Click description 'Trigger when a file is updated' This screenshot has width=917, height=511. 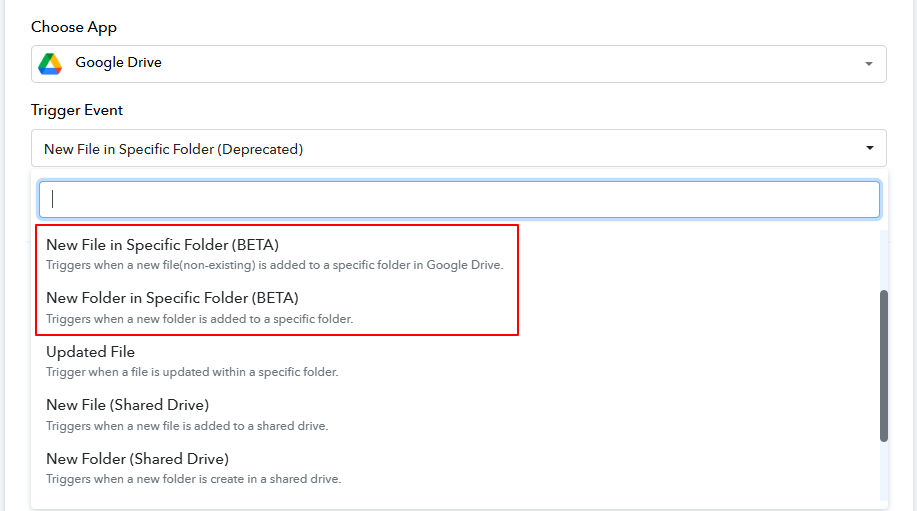pos(192,372)
